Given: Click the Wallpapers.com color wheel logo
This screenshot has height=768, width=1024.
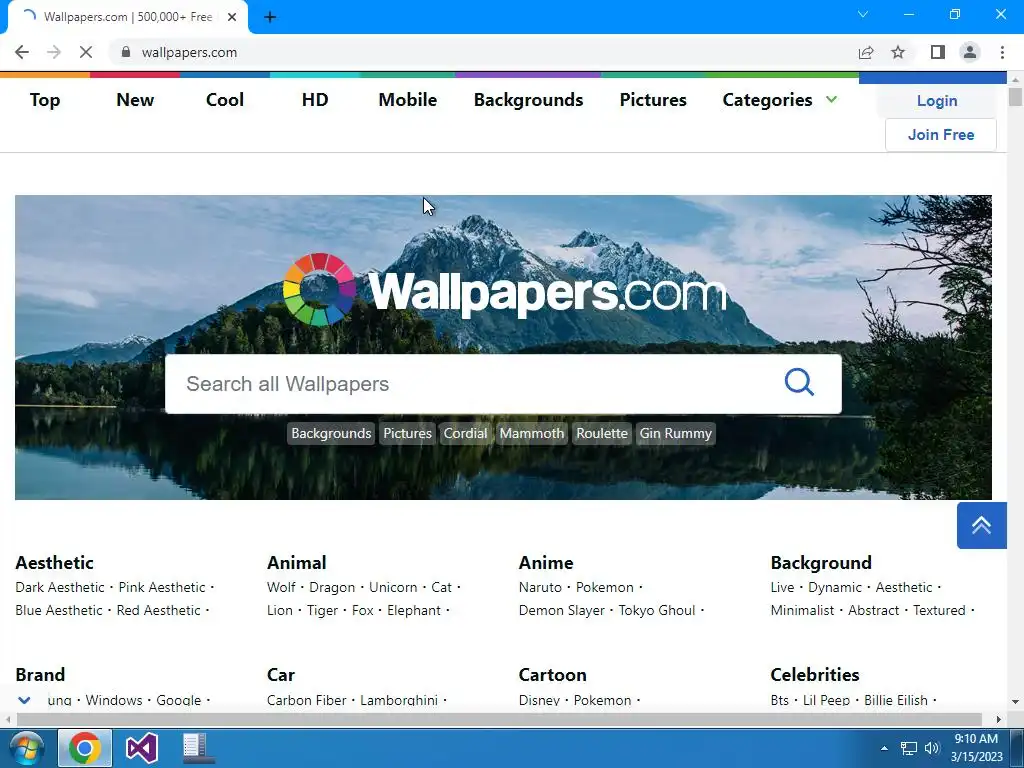Looking at the screenshot, I should click(x=319, y=289).
